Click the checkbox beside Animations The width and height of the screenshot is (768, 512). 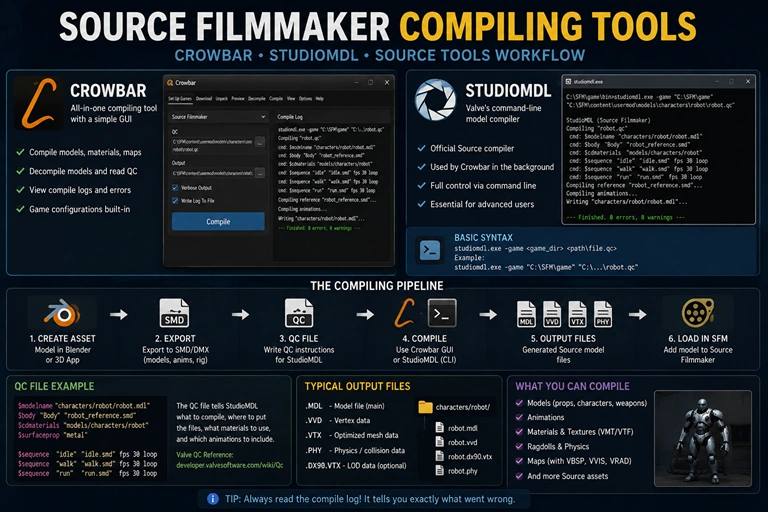(519, 417)
